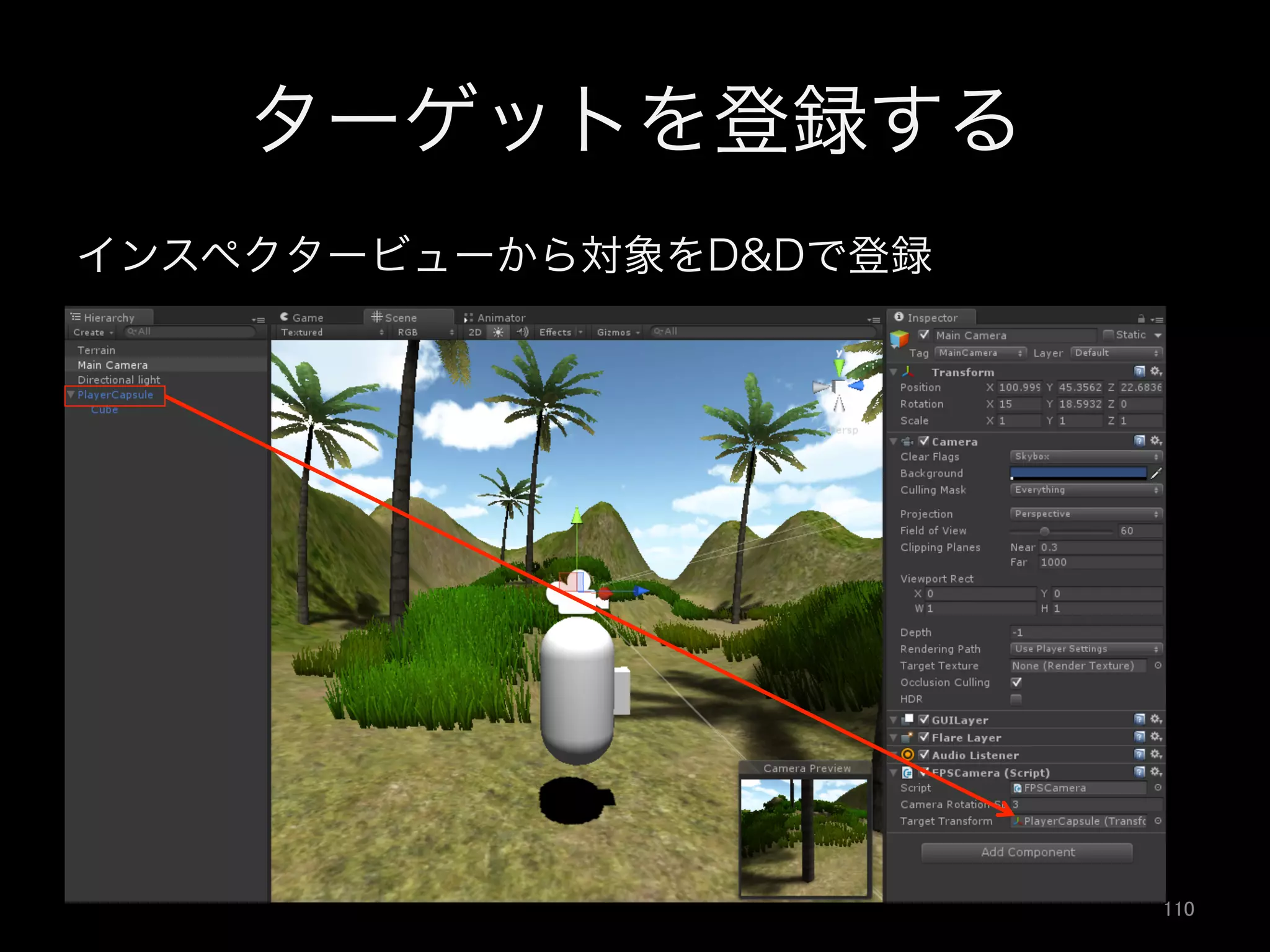Open Clear Flags Skybox dropdown
1270x952 pixels.
click(1086, 456)
